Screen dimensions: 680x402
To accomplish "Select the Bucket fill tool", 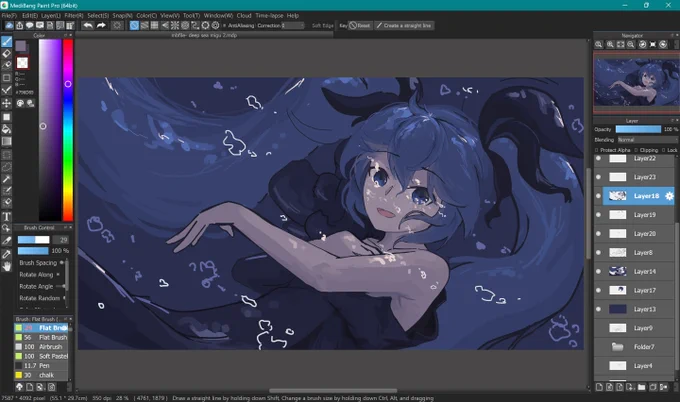I will click(x=7, y=129).
